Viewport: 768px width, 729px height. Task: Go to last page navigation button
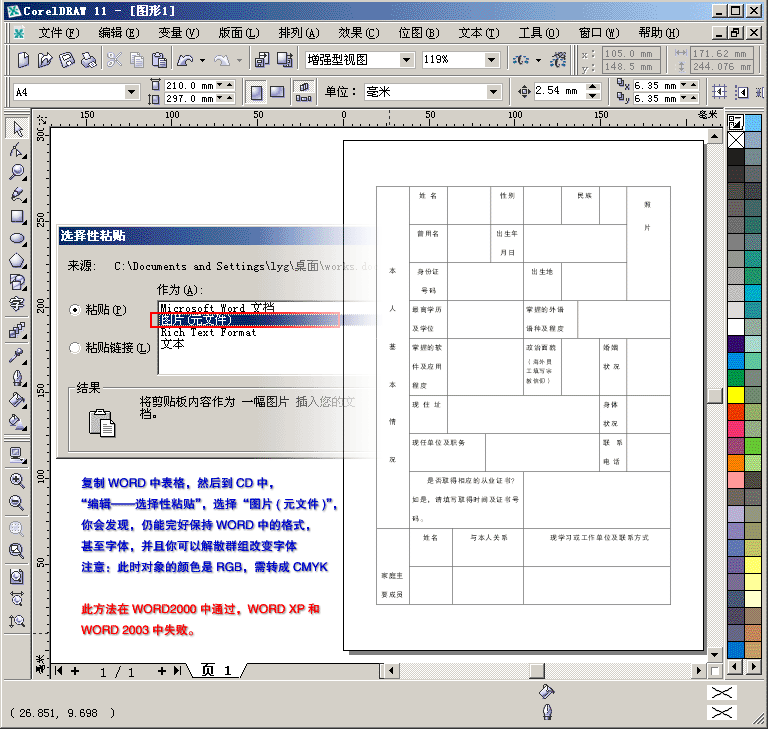point(177,671)
